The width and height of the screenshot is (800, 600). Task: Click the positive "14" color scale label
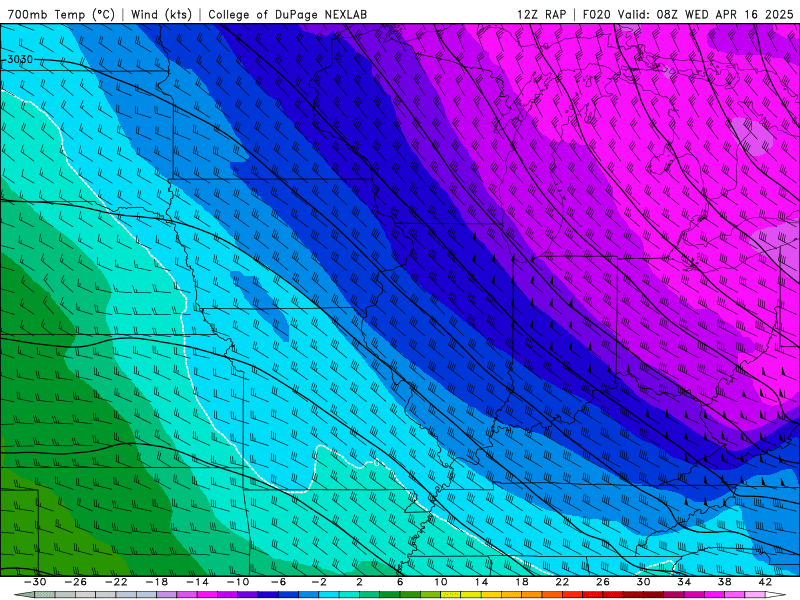[x=481, y=582]
